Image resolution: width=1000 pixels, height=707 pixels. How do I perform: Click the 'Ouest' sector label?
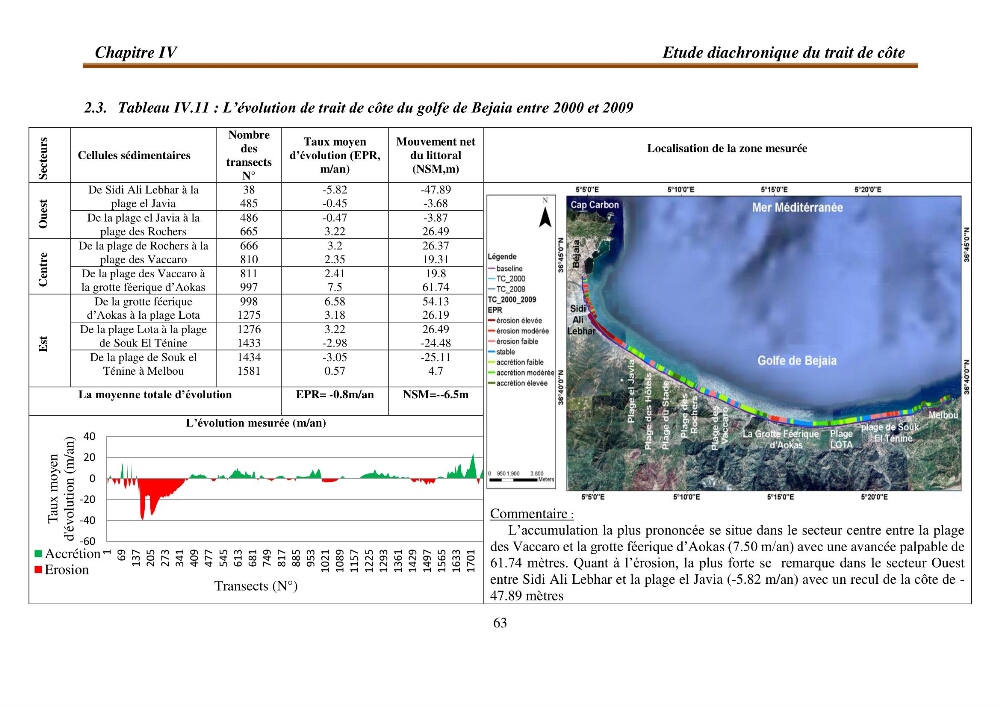tap(43, 212)
